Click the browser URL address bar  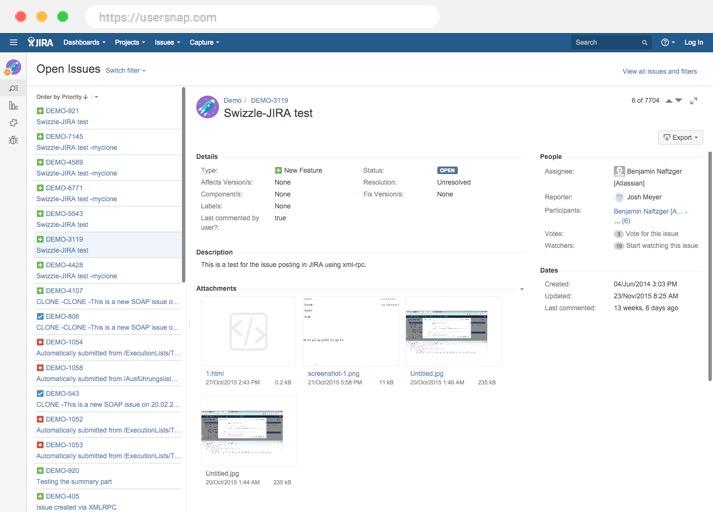point(262,17)
